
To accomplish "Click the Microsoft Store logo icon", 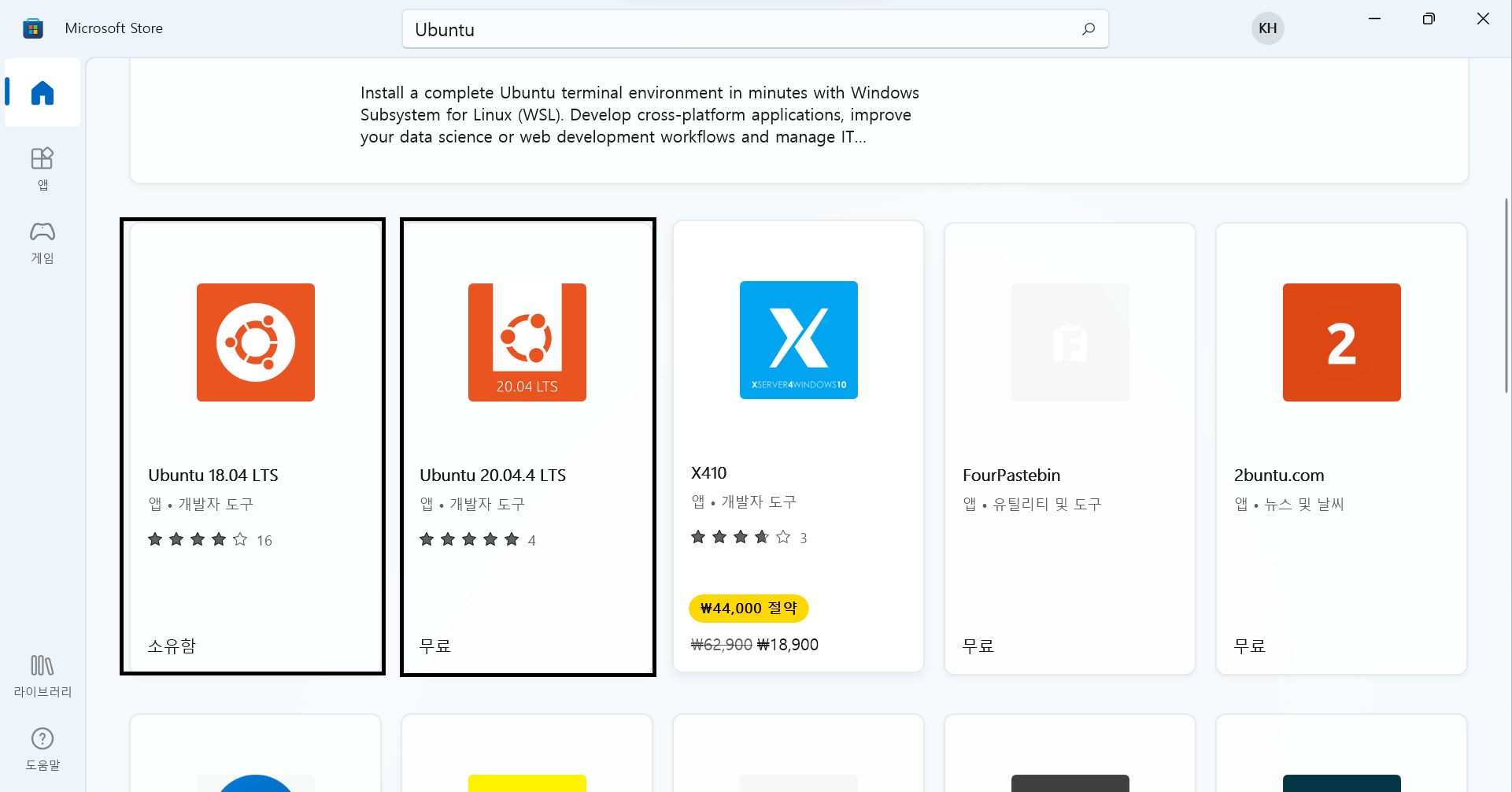I will pos(33,28).
